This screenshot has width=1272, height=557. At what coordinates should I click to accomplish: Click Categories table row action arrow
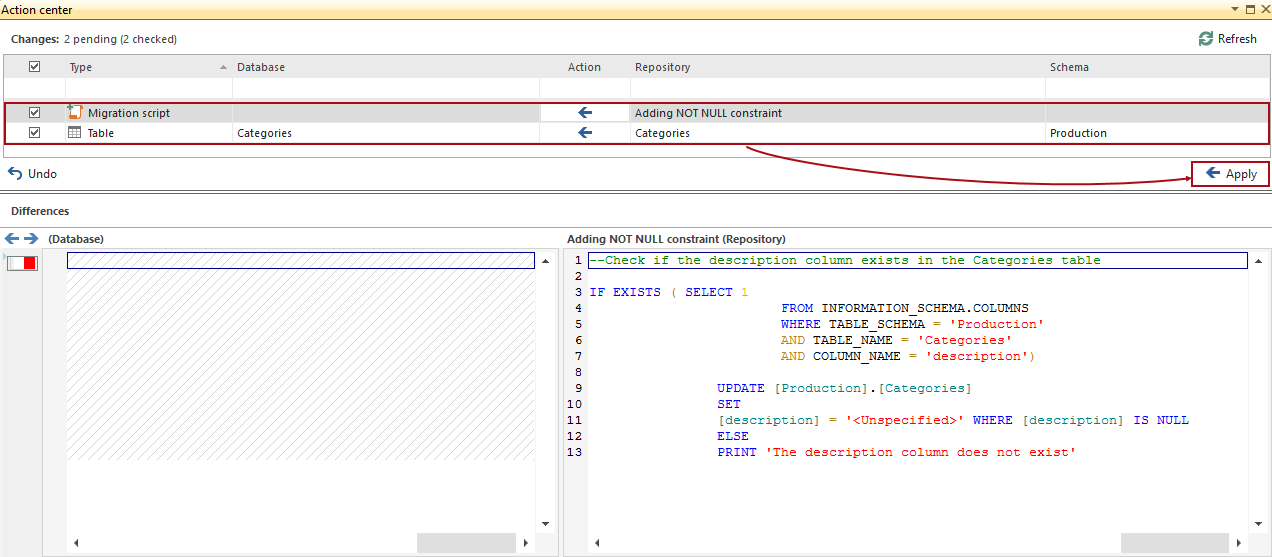[585, 133]
